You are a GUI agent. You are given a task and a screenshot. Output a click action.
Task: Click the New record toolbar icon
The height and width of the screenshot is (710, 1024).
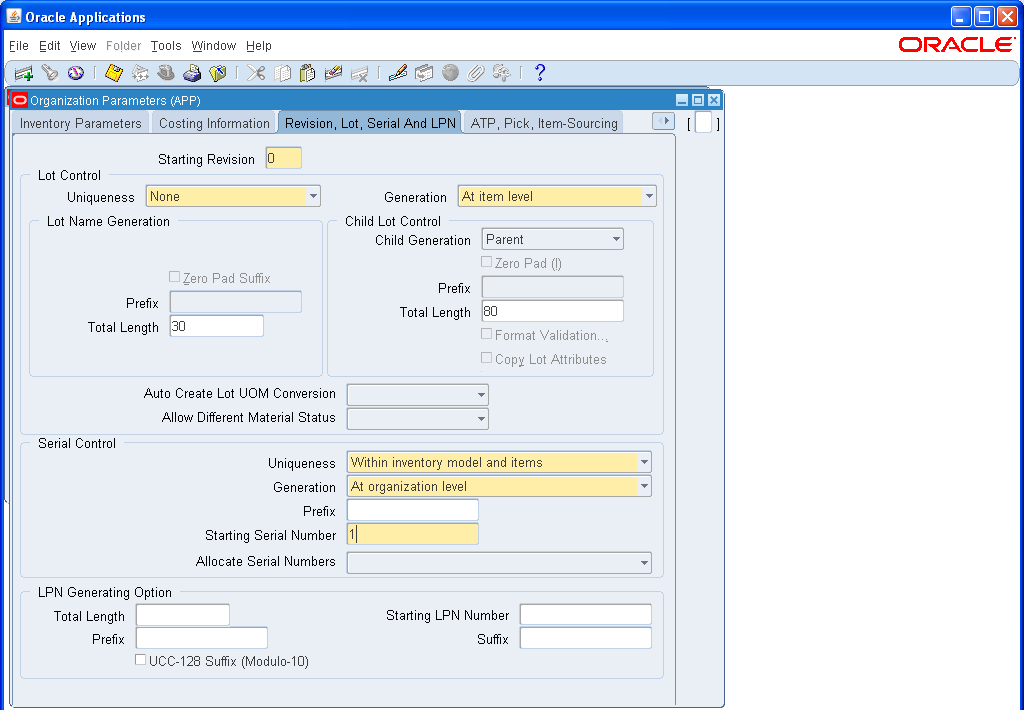(x=24, y=73)
